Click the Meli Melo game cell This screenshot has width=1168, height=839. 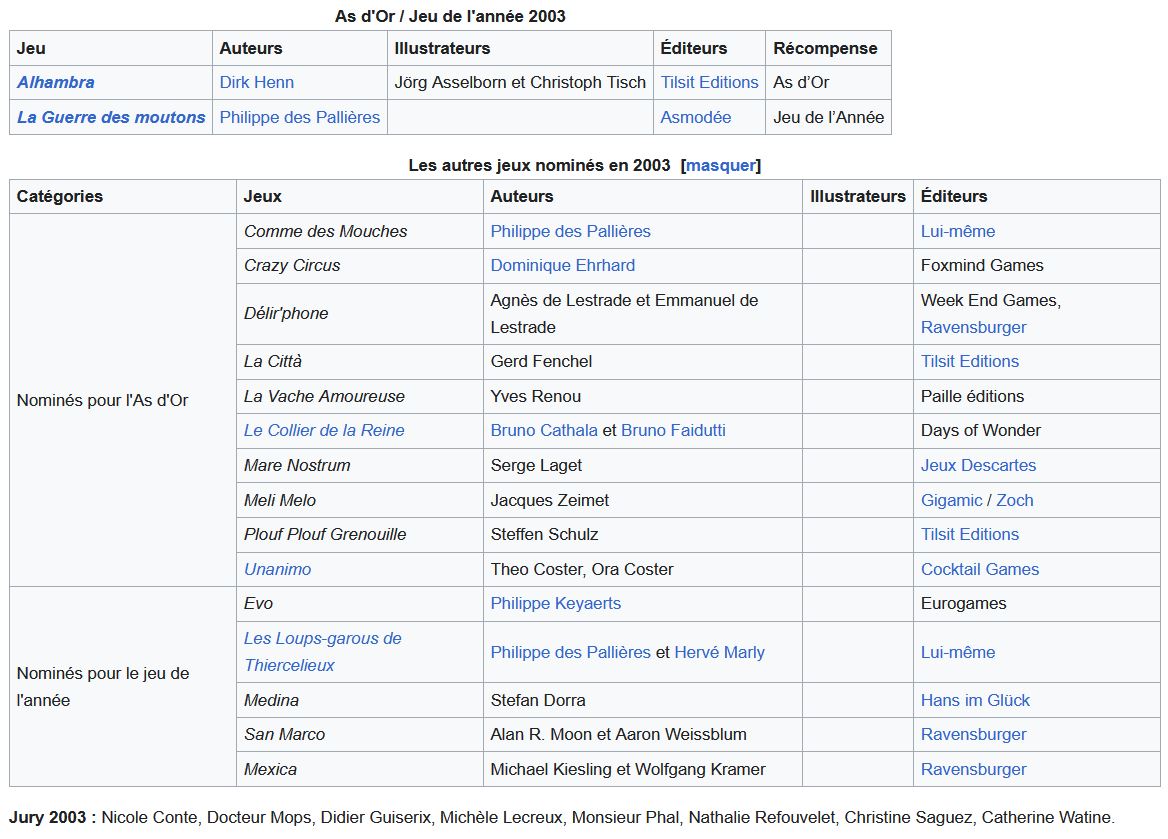click(x=360, y=501)
